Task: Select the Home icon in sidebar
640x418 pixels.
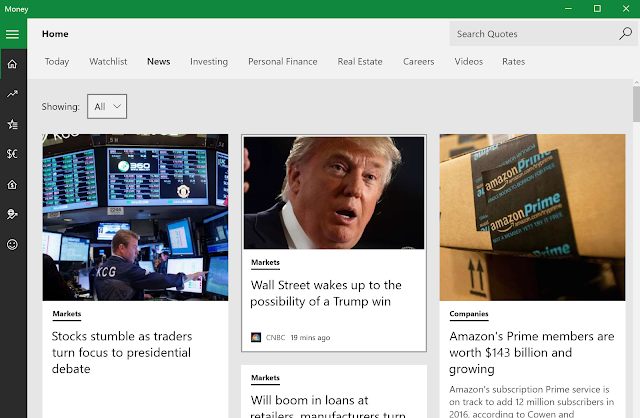Action: tap(12, 64)
